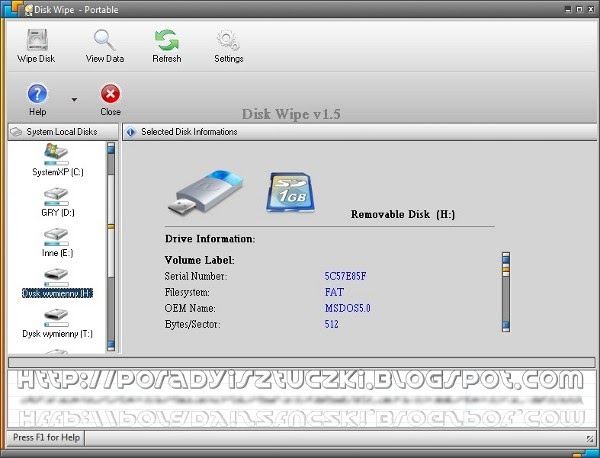
Task: Click the Press F1 for Help status text
Action: 46,437
